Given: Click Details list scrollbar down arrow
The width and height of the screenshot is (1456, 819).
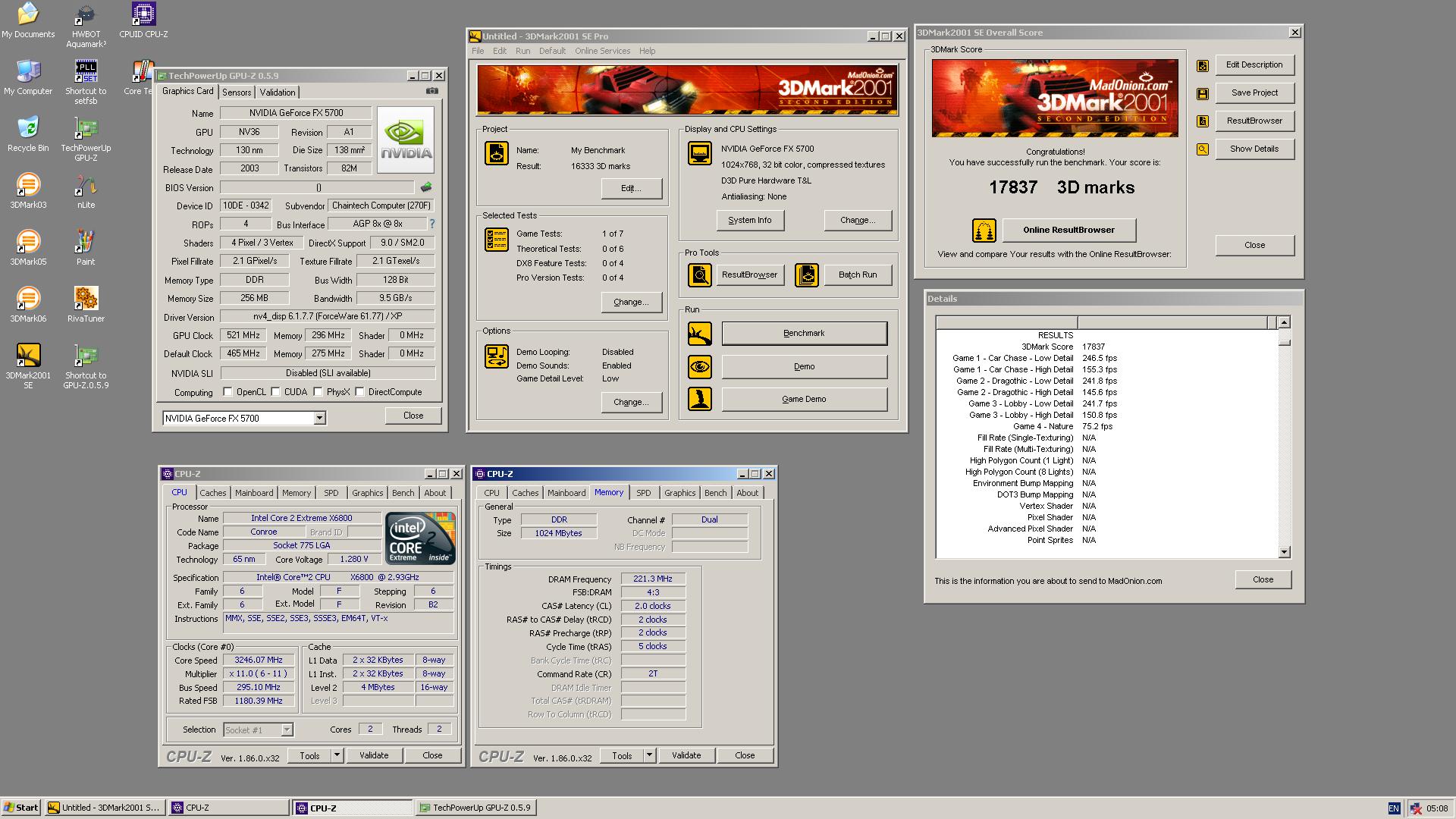Looking at the screenshot, I should tap(1284, 552).
